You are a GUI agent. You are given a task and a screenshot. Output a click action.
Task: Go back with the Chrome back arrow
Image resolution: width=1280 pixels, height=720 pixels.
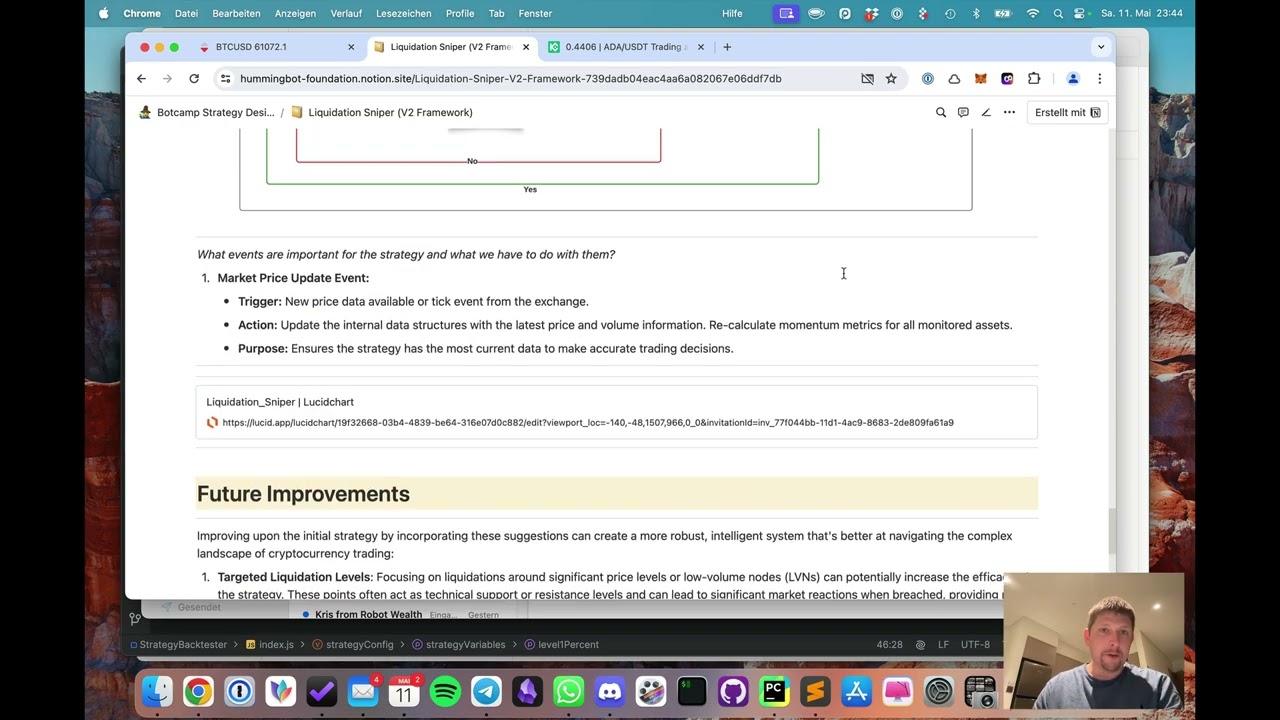coord(141,78)
